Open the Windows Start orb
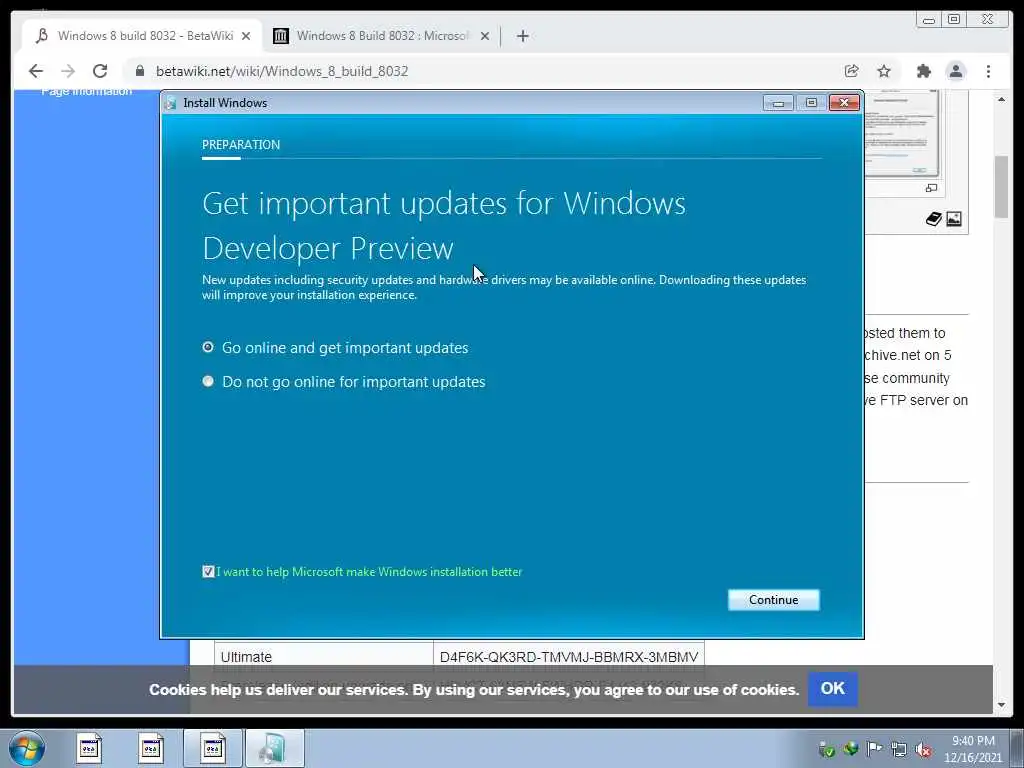 tap(27, 748)
